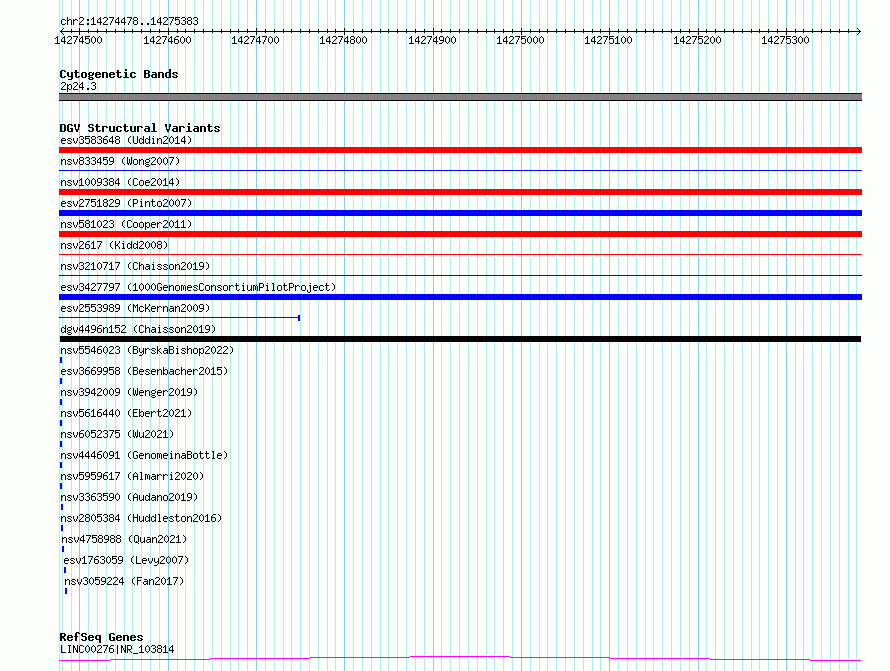
Task: Open variant nsv3942009 (Wenger2019) label
Action: click(129, 392)
